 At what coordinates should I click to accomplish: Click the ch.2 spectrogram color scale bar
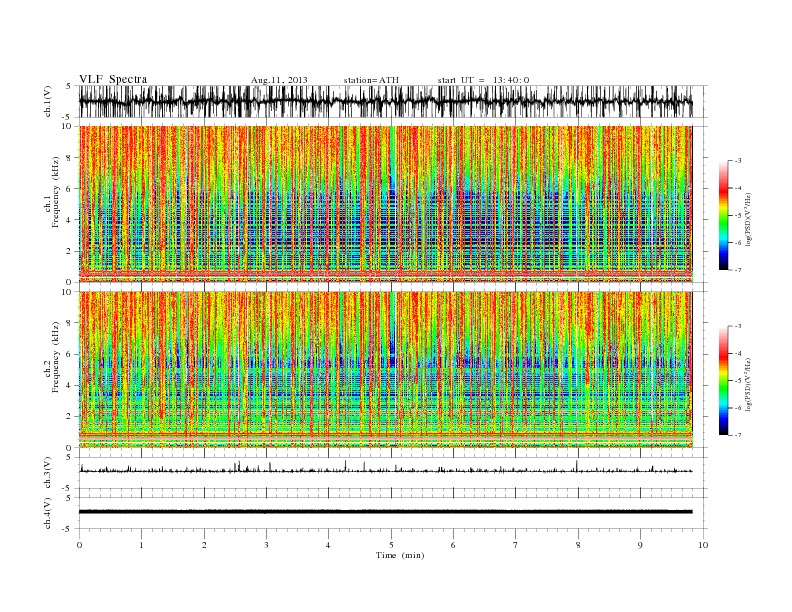(x=723, y=381)
